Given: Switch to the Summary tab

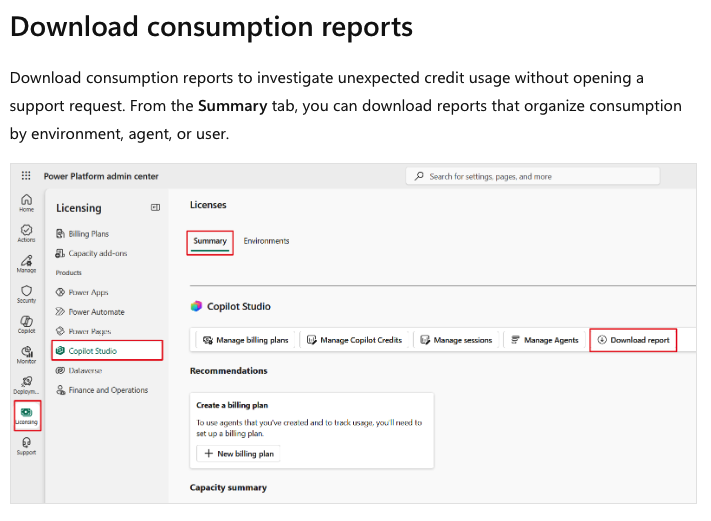Looking at the screenshot, I should coord(210,241).
